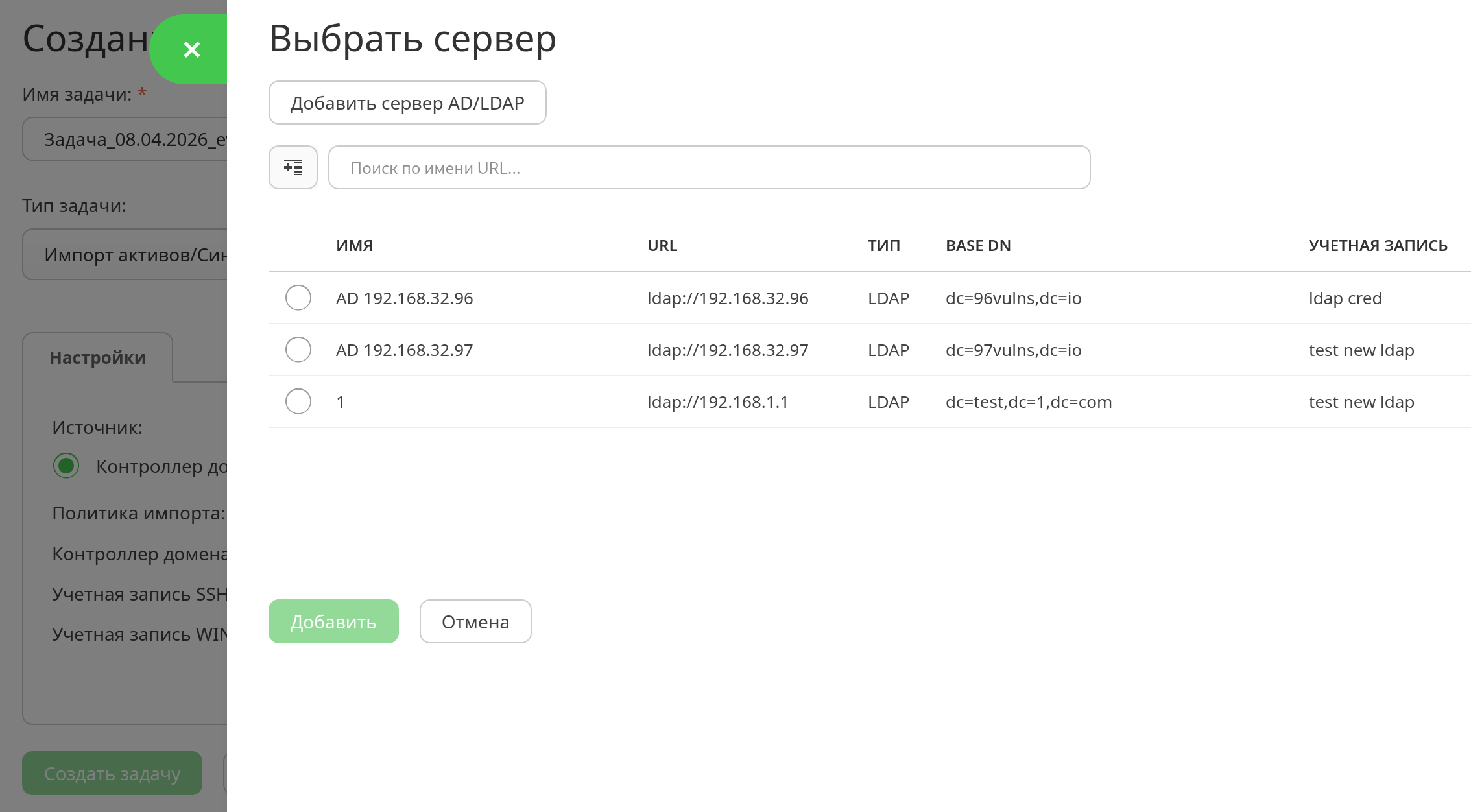Select the Контроллер домена source radio button

pos(66,466)
